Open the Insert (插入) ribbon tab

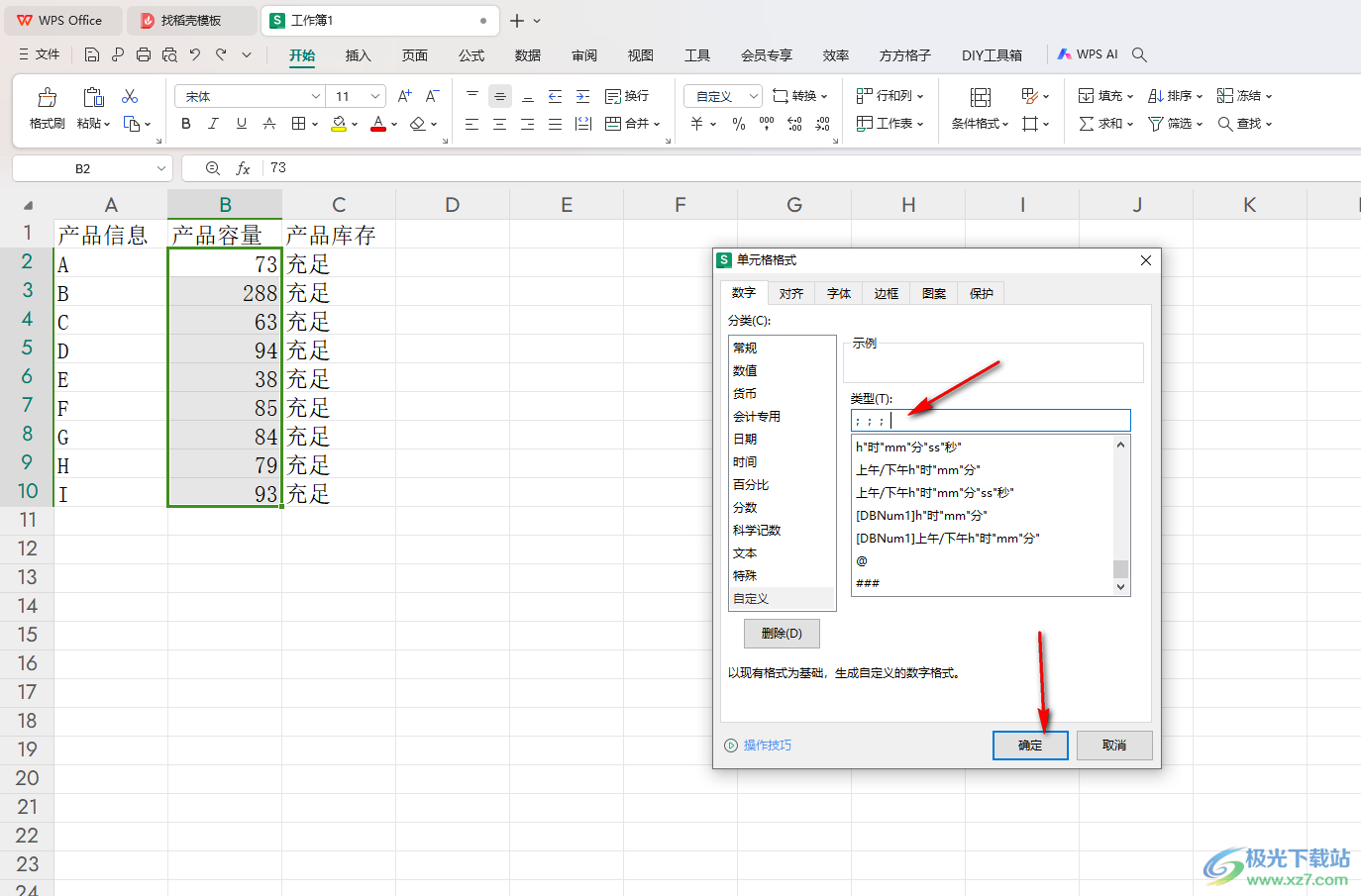pos(358,55)
